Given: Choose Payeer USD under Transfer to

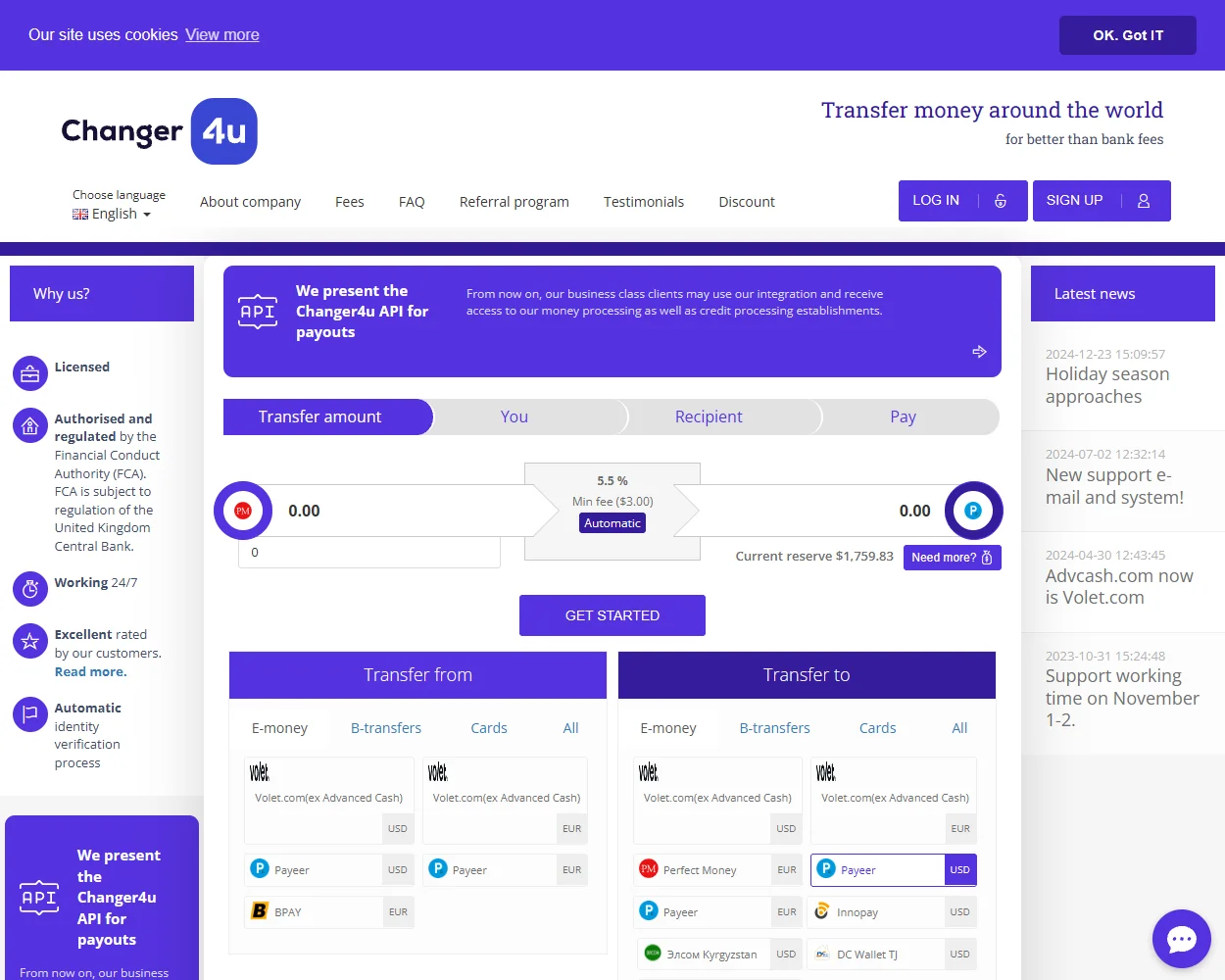Looking at the screenshot, I should click(894, 870).
